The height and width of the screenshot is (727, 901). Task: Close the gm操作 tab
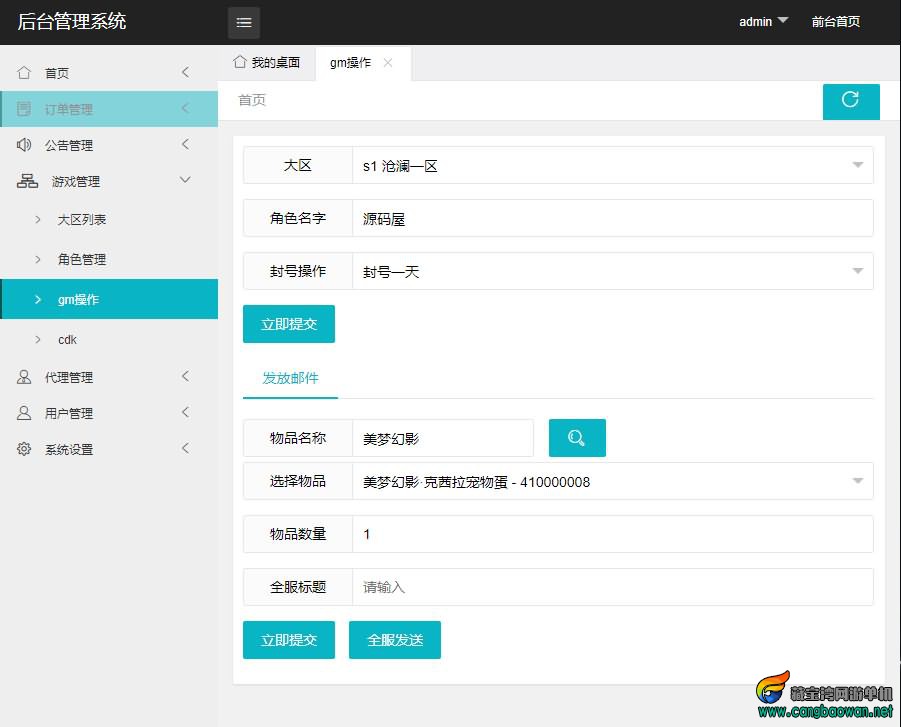pos(388,63)
